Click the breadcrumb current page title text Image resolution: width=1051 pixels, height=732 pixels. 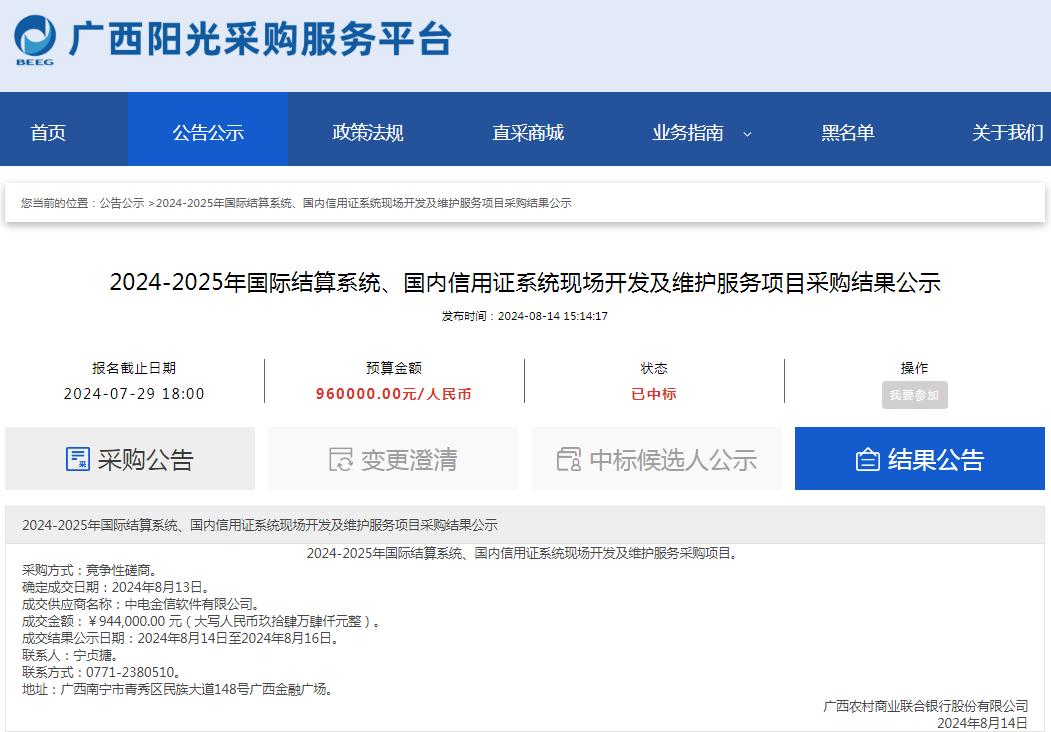click(364, 203)
